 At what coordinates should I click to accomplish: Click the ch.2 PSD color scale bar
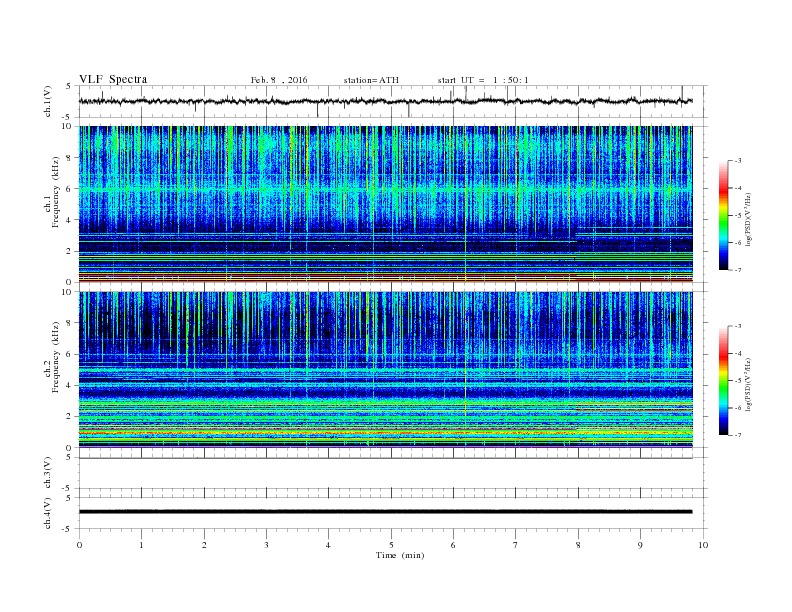724,381
